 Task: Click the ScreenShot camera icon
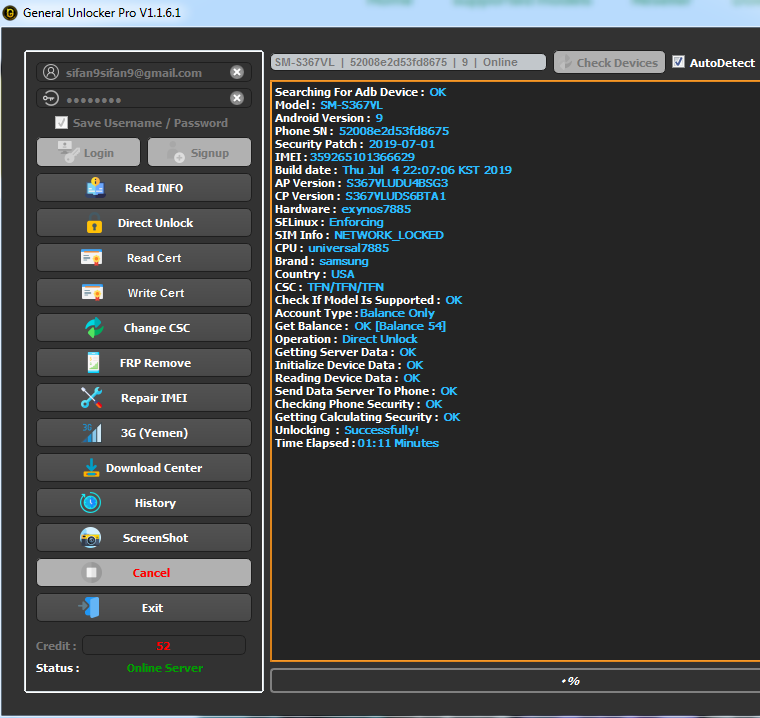coord(91,538)
